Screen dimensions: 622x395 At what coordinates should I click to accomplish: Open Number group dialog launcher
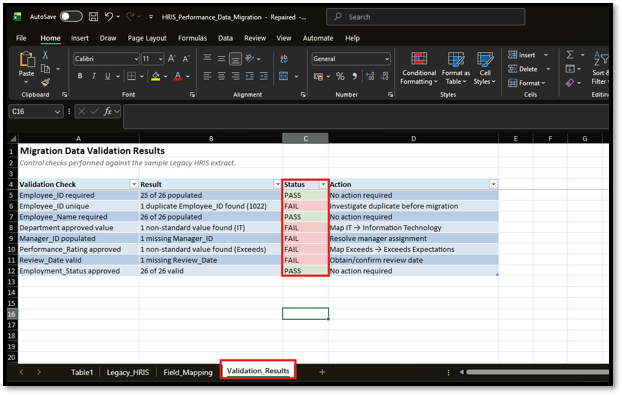click(390, 94)
